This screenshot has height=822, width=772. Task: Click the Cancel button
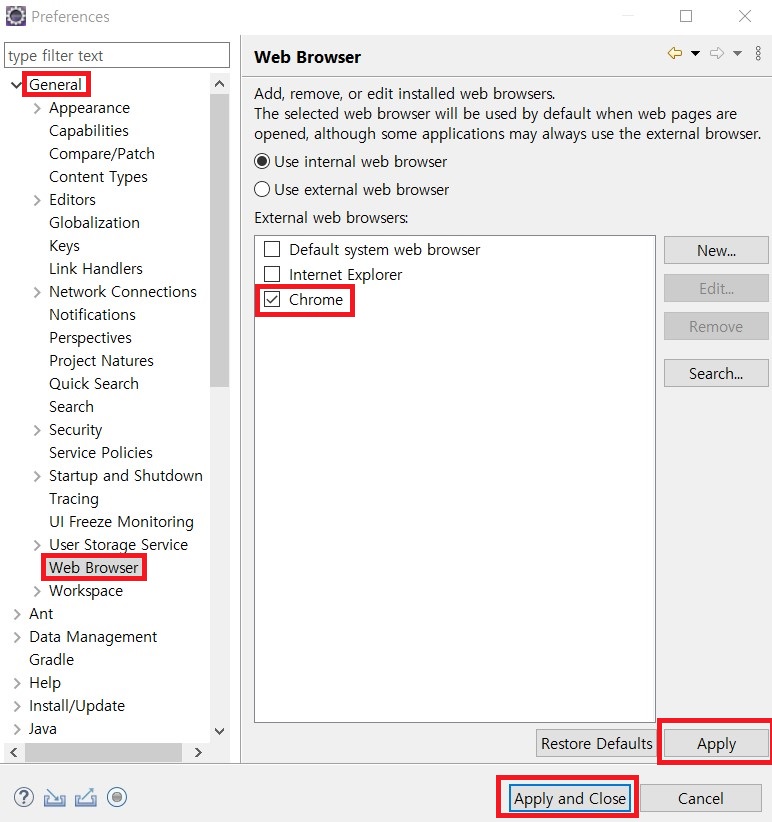701,798
